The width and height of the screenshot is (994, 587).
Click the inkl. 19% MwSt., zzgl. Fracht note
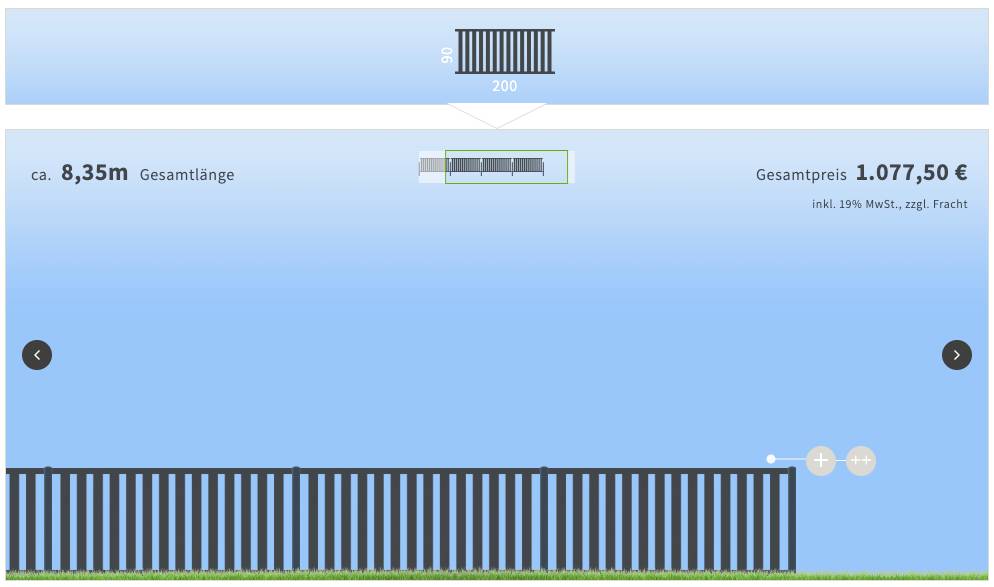click(889, 204)
